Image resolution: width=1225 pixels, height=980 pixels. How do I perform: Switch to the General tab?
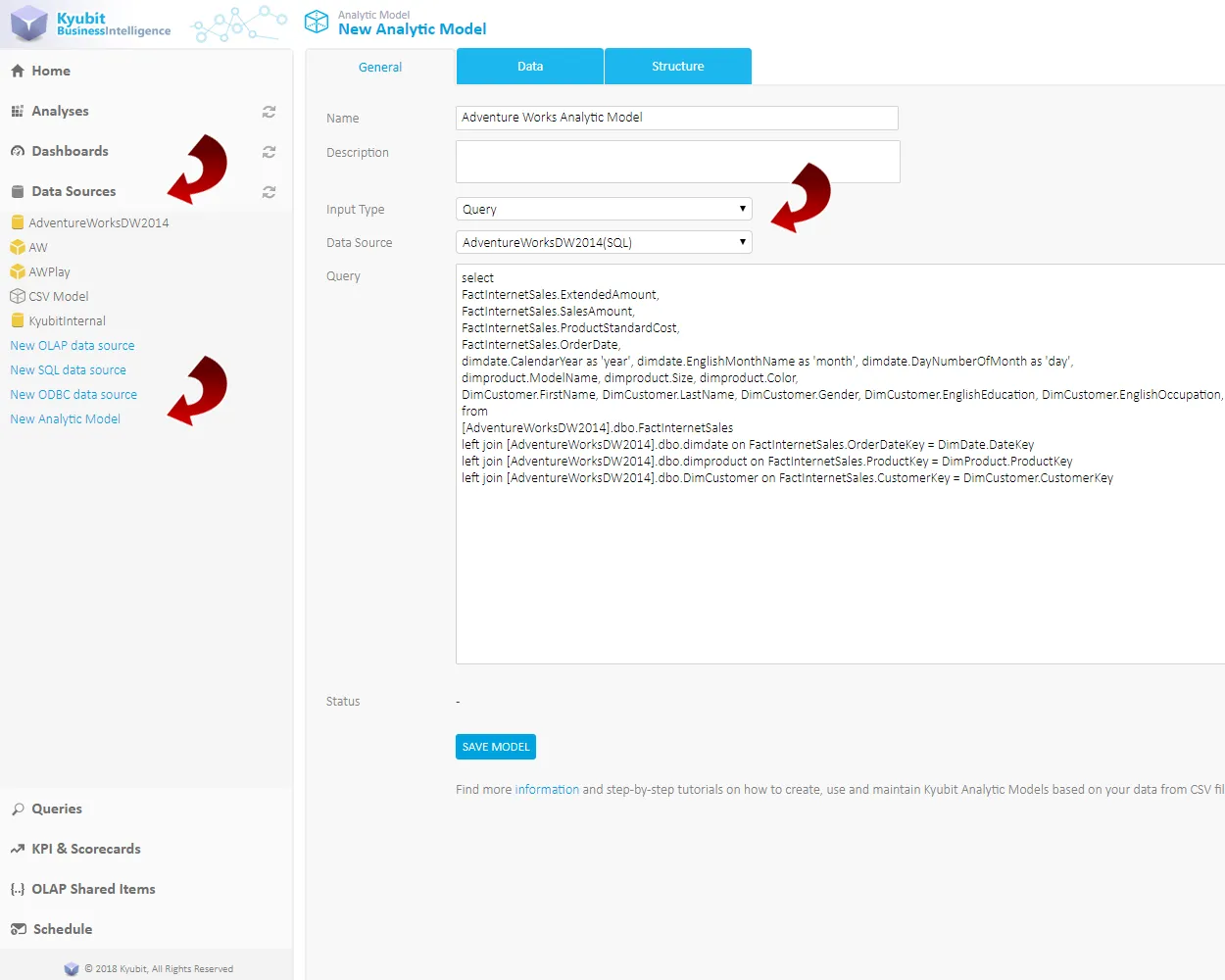[380, 67]
